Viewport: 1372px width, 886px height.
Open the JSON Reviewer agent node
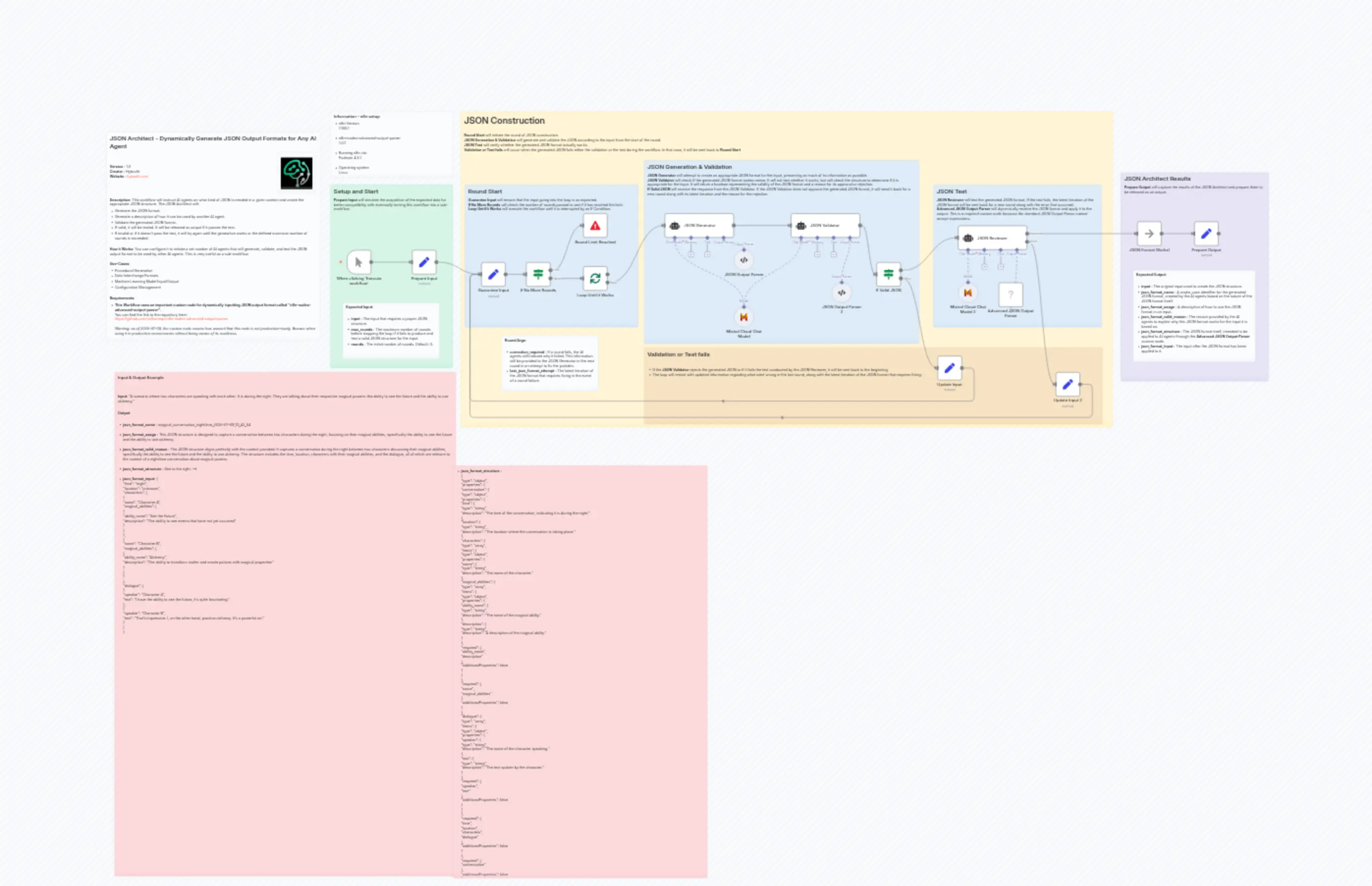[992, 238]
